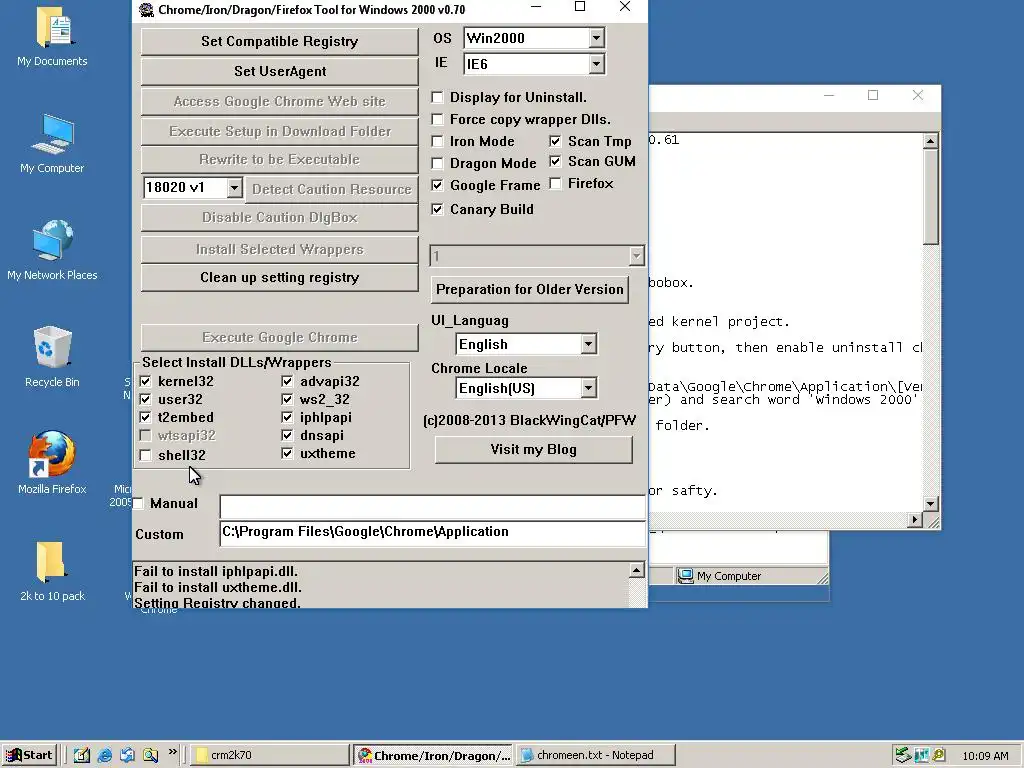Screen dimensions: 1024x768
Task: Click the second system tray icon
Action: pos(921,755)
